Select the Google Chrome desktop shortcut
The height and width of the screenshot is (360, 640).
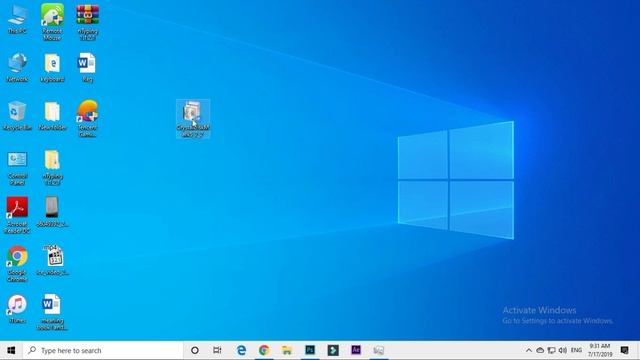tap(17, 264)
